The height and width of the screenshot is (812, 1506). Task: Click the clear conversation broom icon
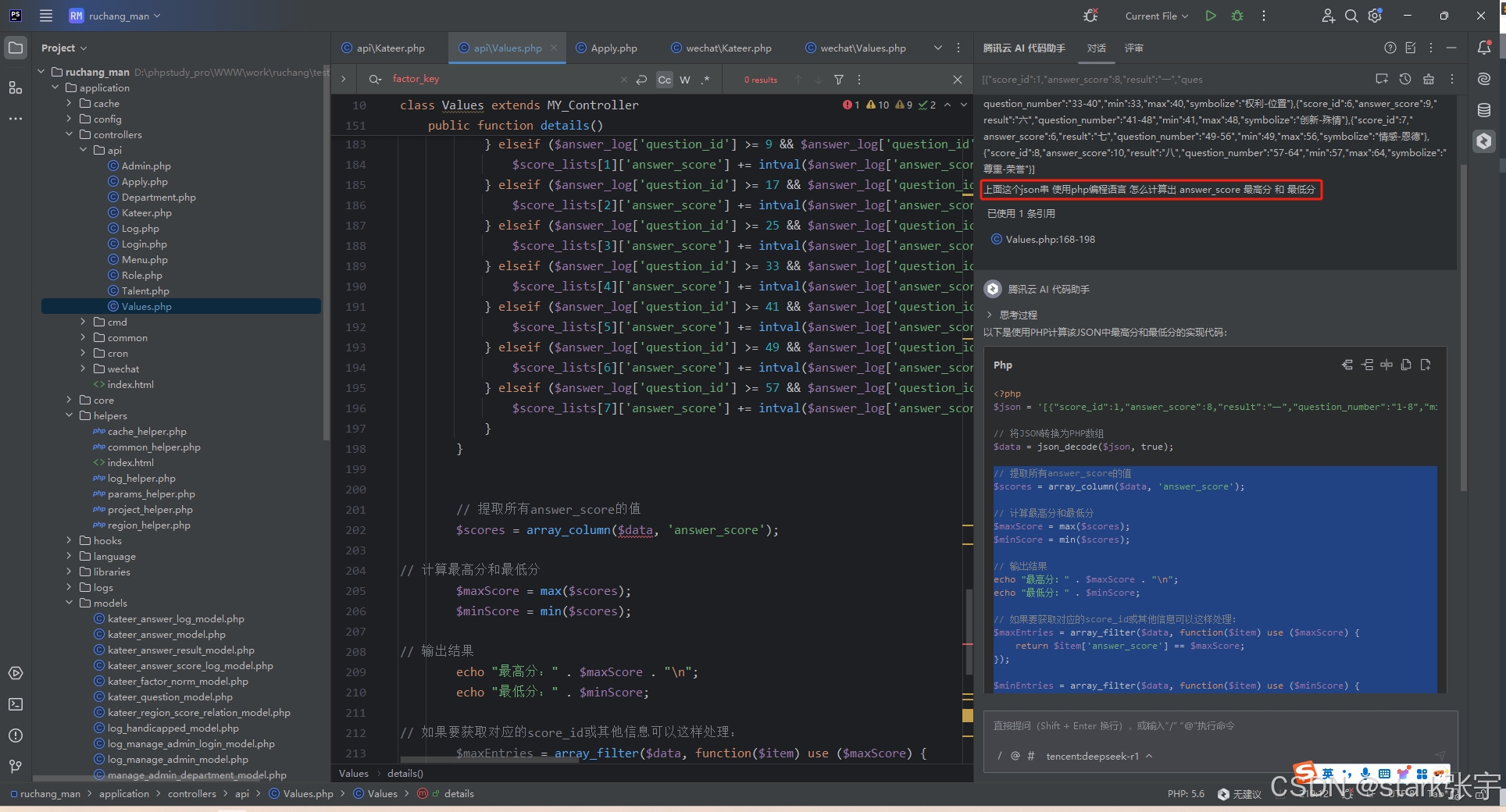tap(1429, 79)
